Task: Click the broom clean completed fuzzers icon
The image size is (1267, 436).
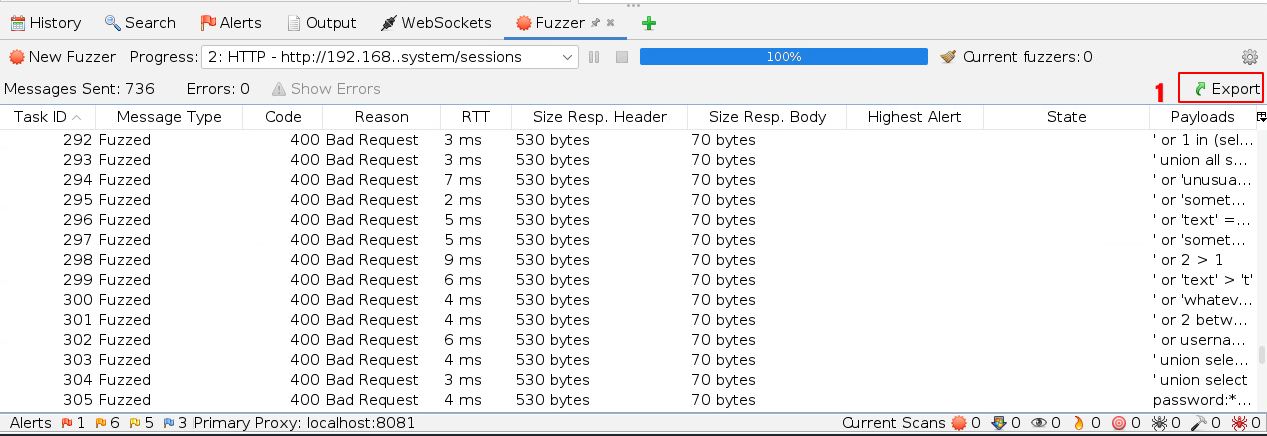Action: [949, 57]
